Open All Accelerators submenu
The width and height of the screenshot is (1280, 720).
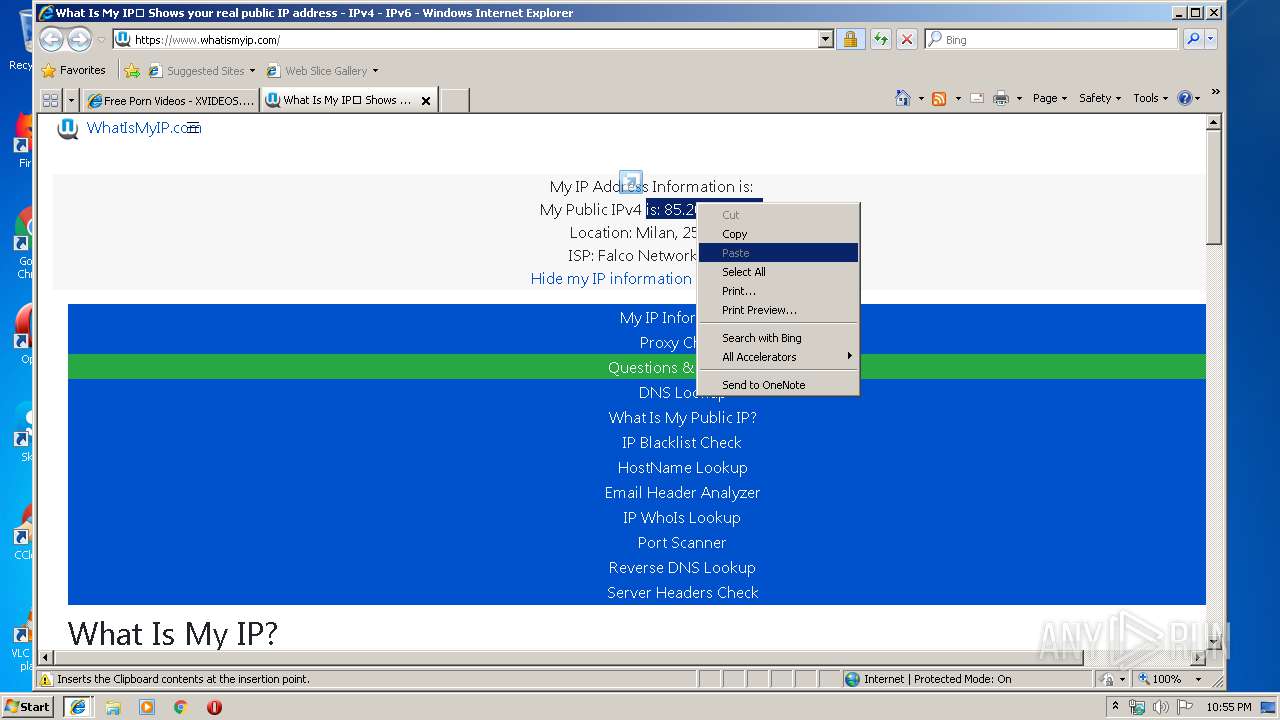(778, 357)
